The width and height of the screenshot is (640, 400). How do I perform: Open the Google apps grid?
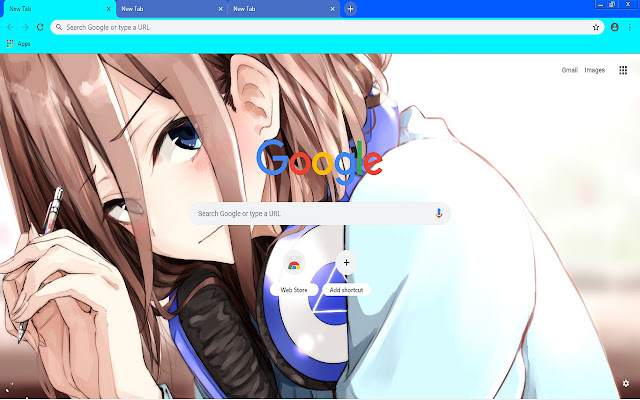point(623,70)
